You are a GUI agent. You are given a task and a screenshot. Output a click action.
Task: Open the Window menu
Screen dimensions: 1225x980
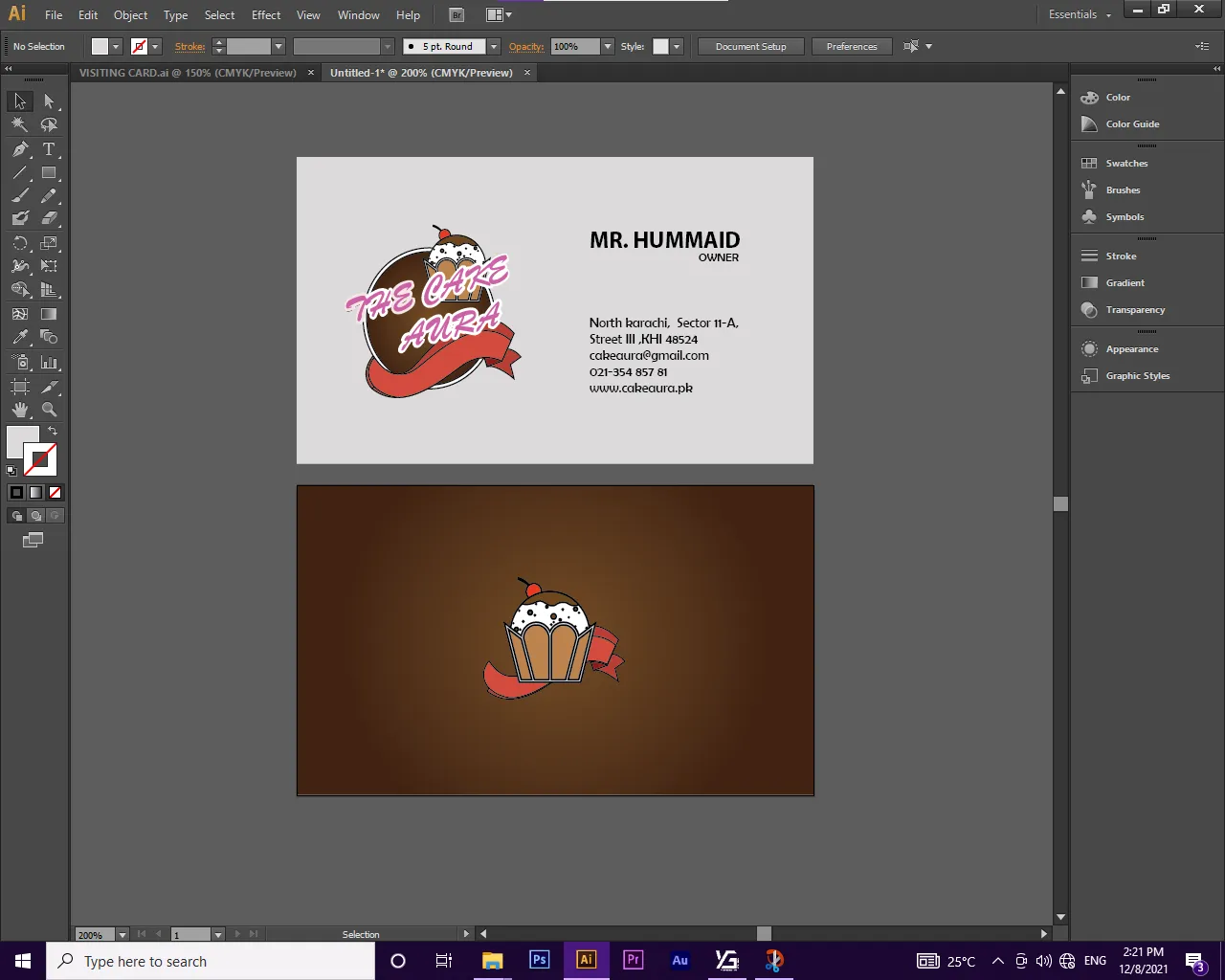pyautogui.click(x=359, y=15)
